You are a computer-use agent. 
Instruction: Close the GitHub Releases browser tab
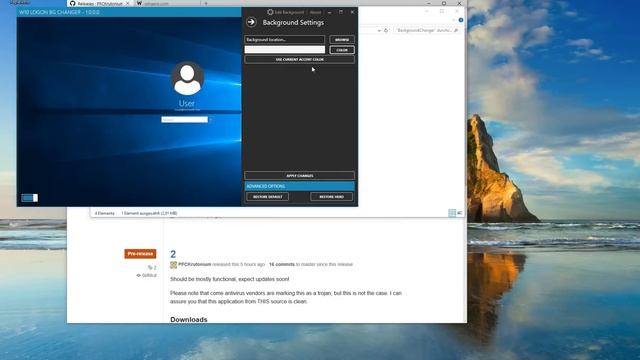coord(127,3)
